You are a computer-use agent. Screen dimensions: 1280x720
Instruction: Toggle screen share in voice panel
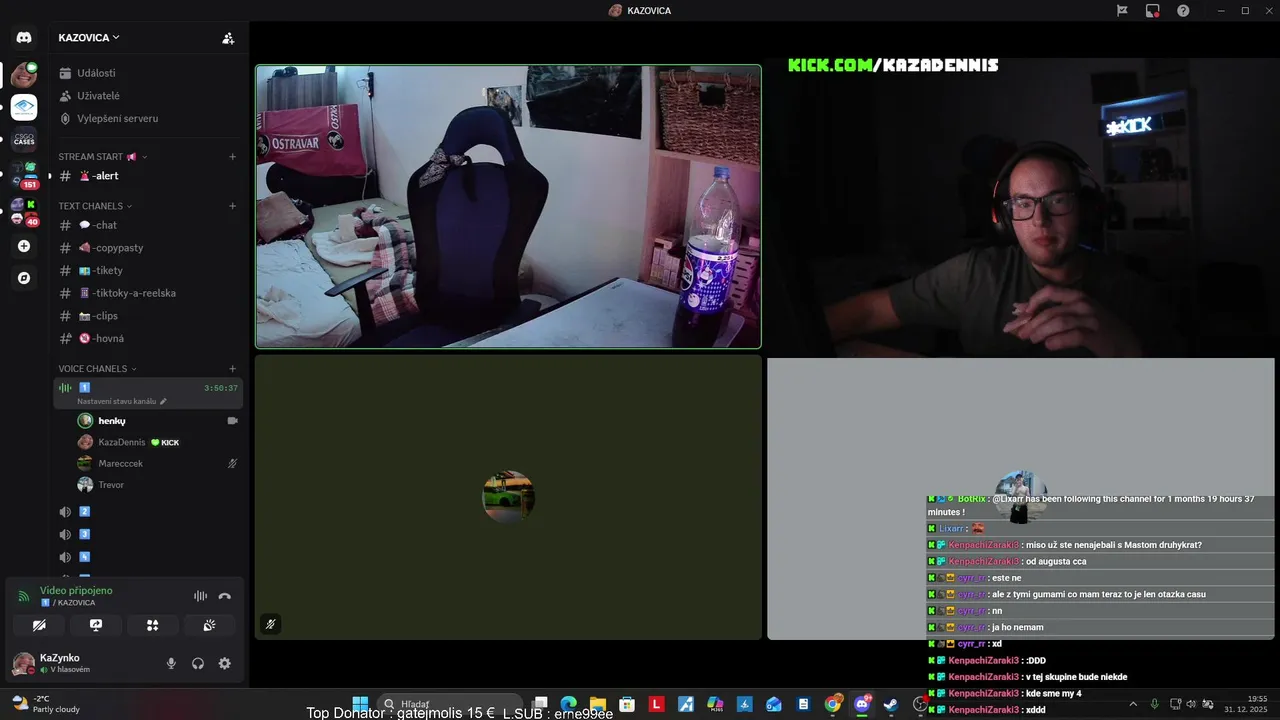coord(96,625)
